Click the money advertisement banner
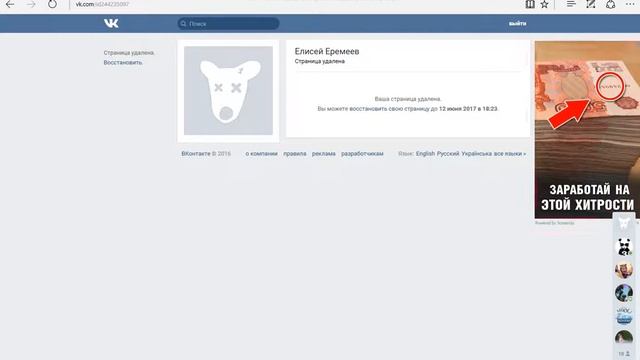 point(587,130)
